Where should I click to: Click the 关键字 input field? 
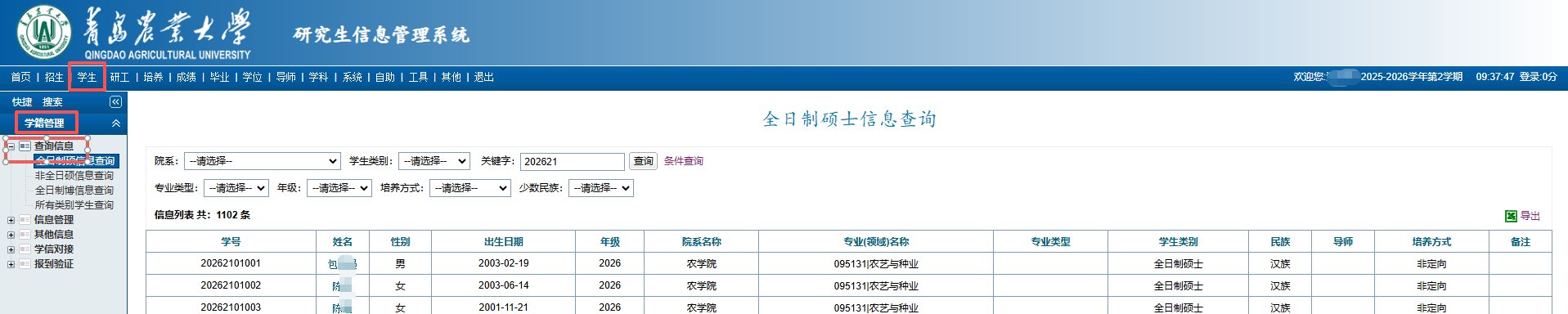[572, 161]
